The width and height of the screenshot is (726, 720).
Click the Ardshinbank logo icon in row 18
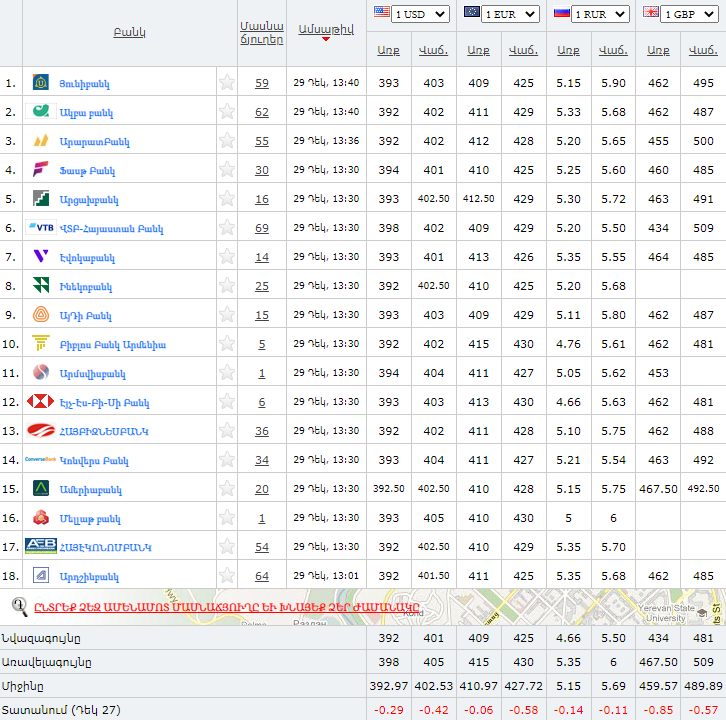41,575
